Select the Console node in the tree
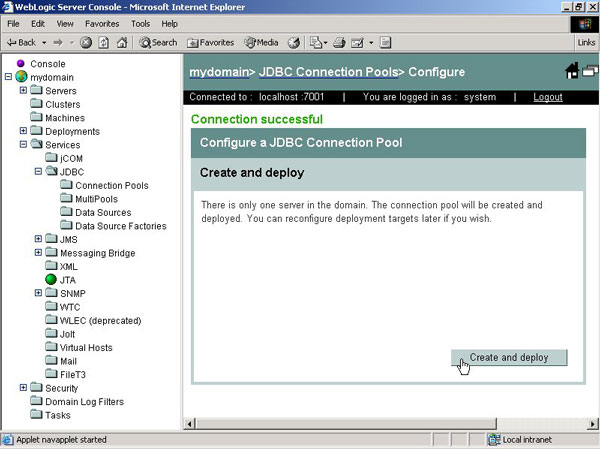This screenshot has height=449, width=600. 47,64
